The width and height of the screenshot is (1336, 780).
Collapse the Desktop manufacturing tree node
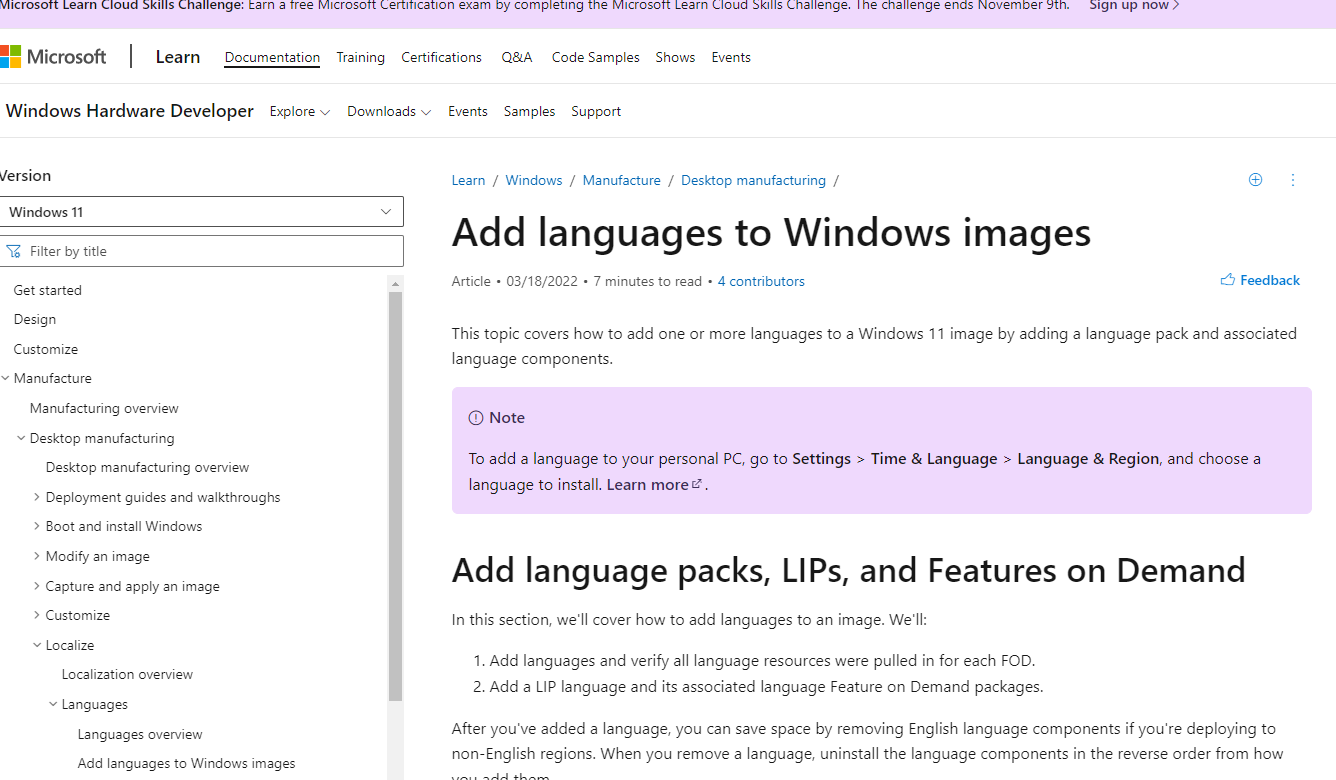(x=22, y=438)
